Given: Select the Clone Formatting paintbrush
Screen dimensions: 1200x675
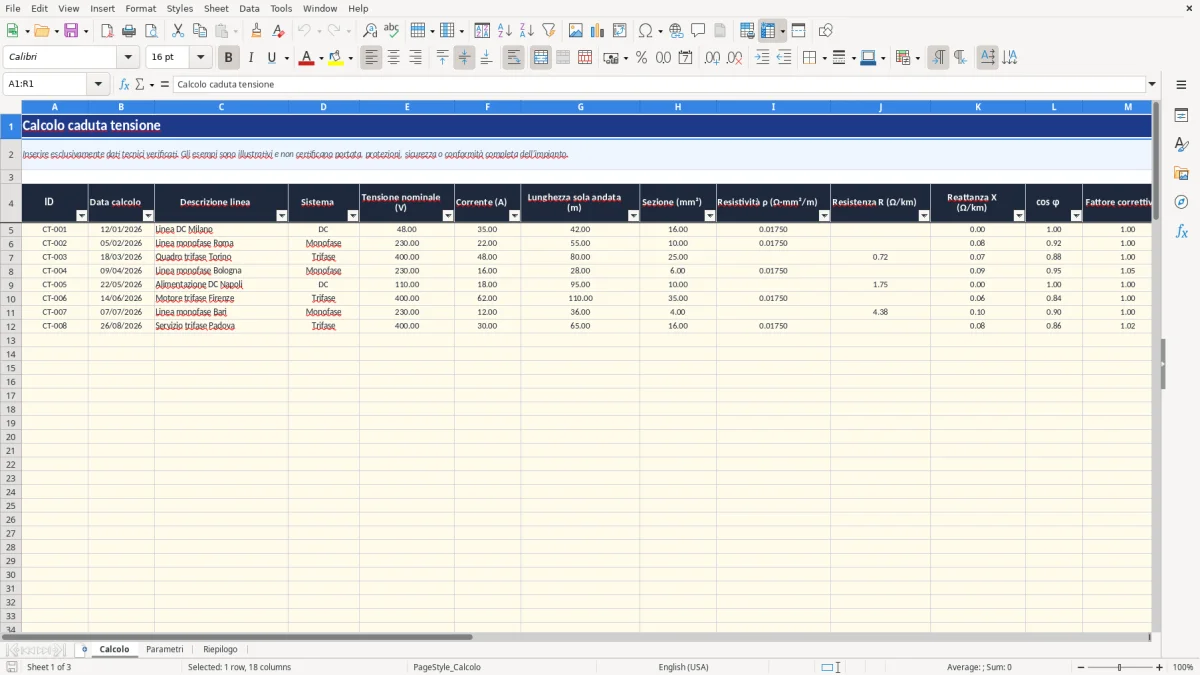Looking at the screenshot, I should (257, 31).
